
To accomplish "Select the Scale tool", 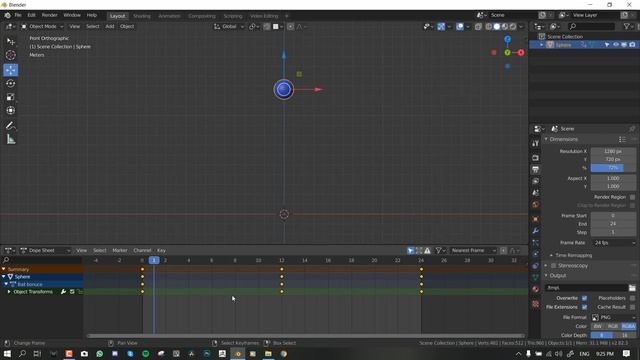I will tap(11, 97).
